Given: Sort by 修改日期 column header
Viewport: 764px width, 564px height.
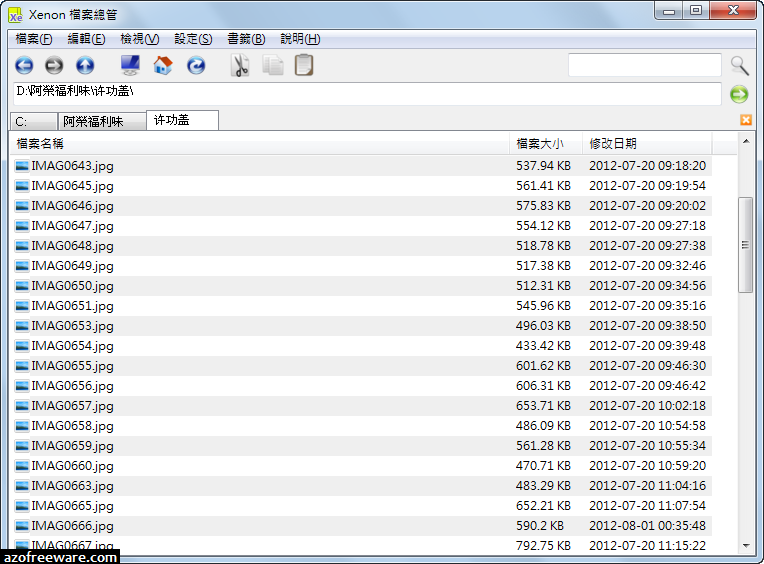Looking at the screenshot, I should pyautogui.click(x=647, y=144).
